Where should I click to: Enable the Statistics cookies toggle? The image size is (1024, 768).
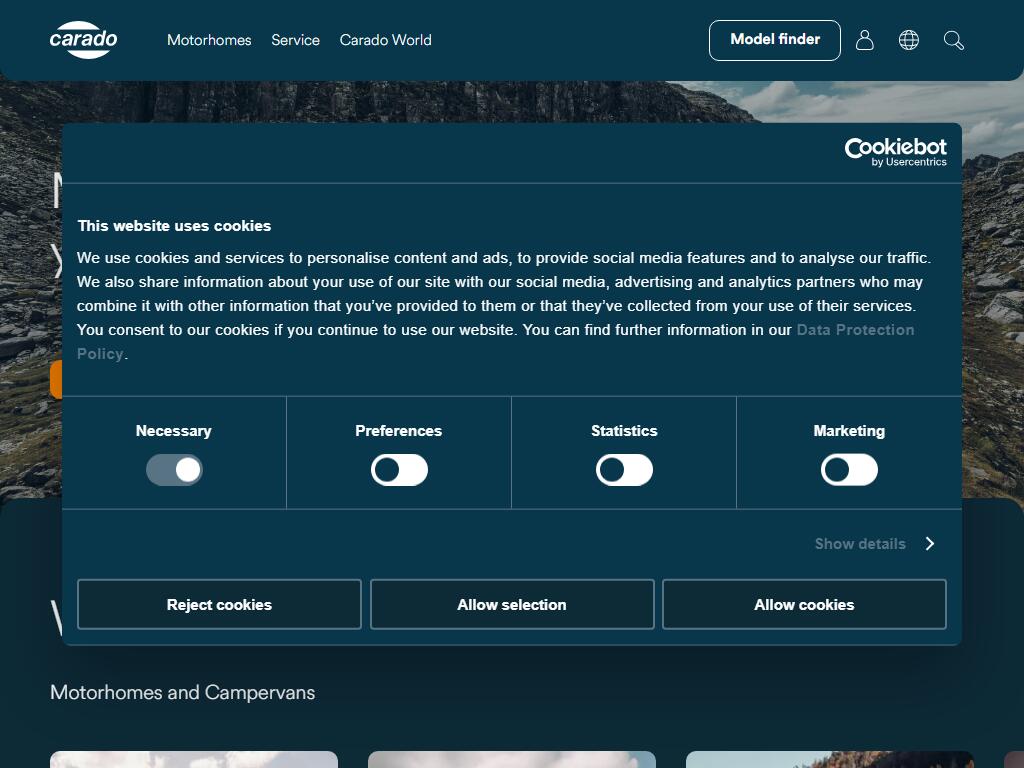(624, 470)
